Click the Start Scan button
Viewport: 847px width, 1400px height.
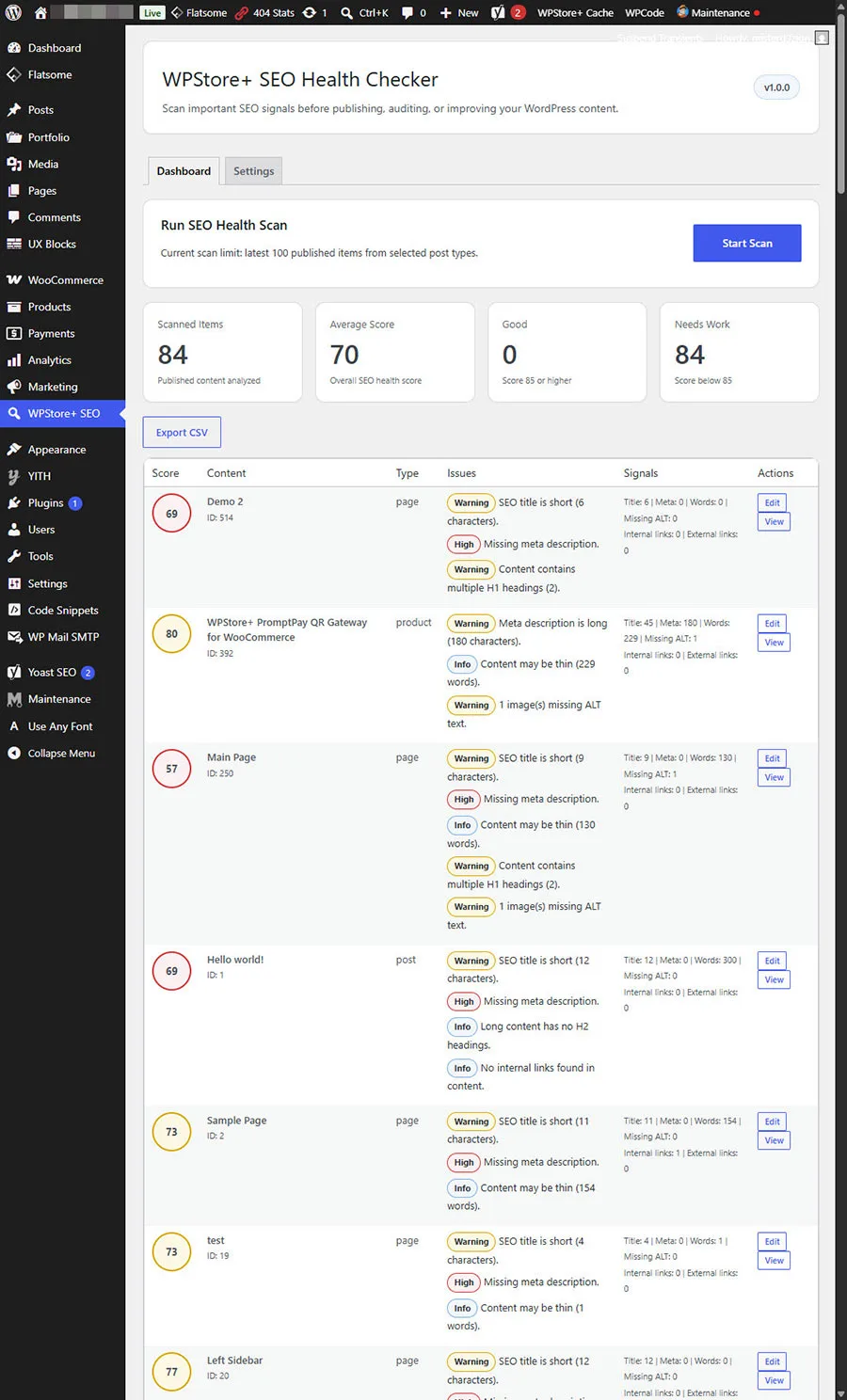tap(747, 243)
